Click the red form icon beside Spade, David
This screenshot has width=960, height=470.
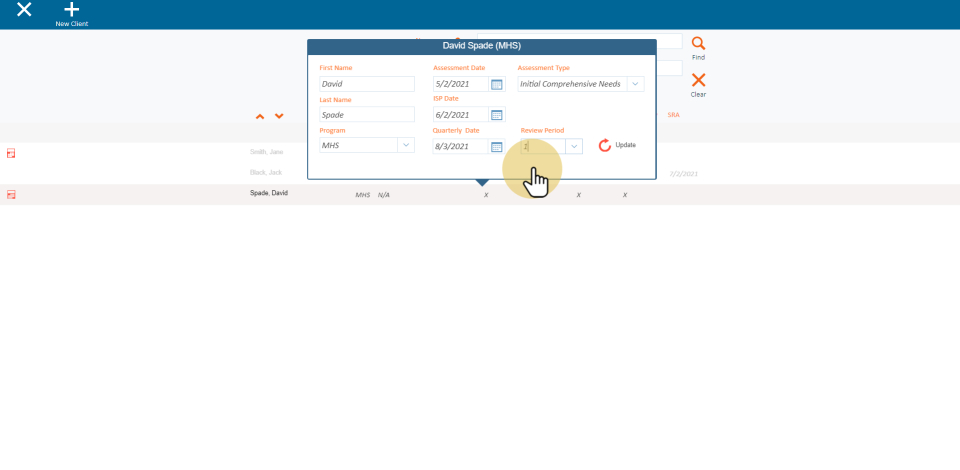click(12, 194)
